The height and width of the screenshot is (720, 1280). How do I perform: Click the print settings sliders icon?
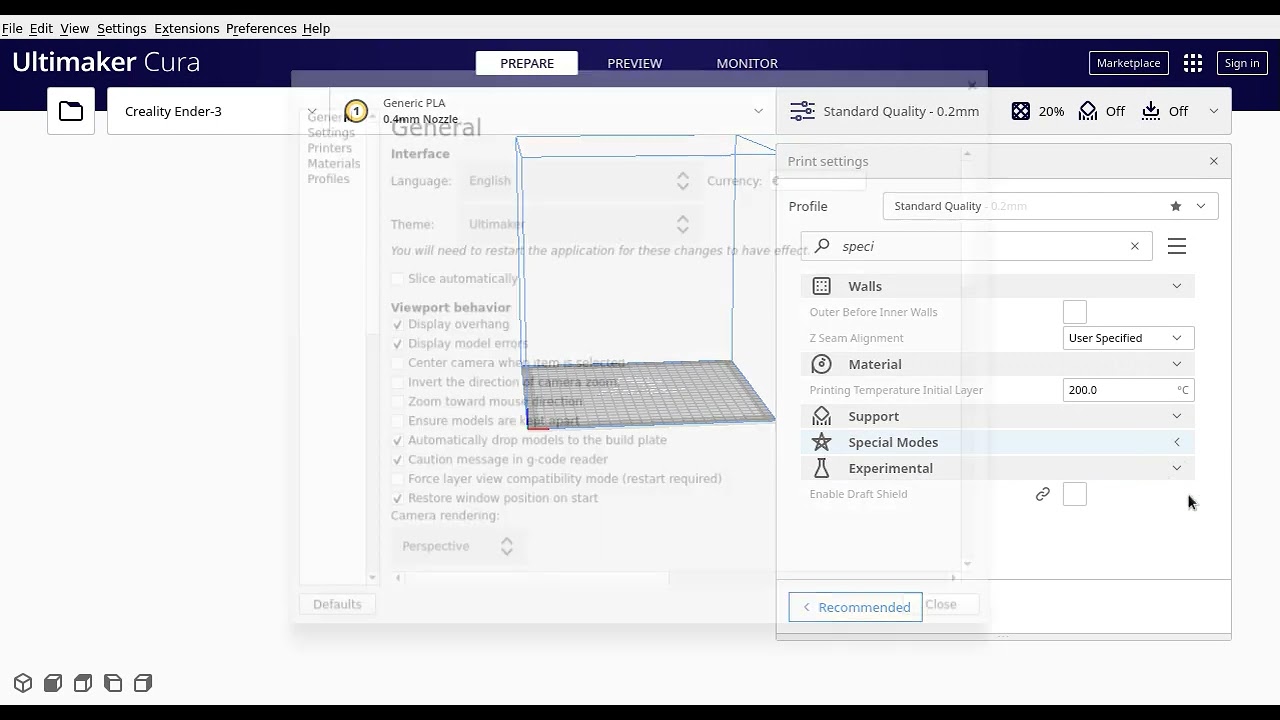[802, 111]
